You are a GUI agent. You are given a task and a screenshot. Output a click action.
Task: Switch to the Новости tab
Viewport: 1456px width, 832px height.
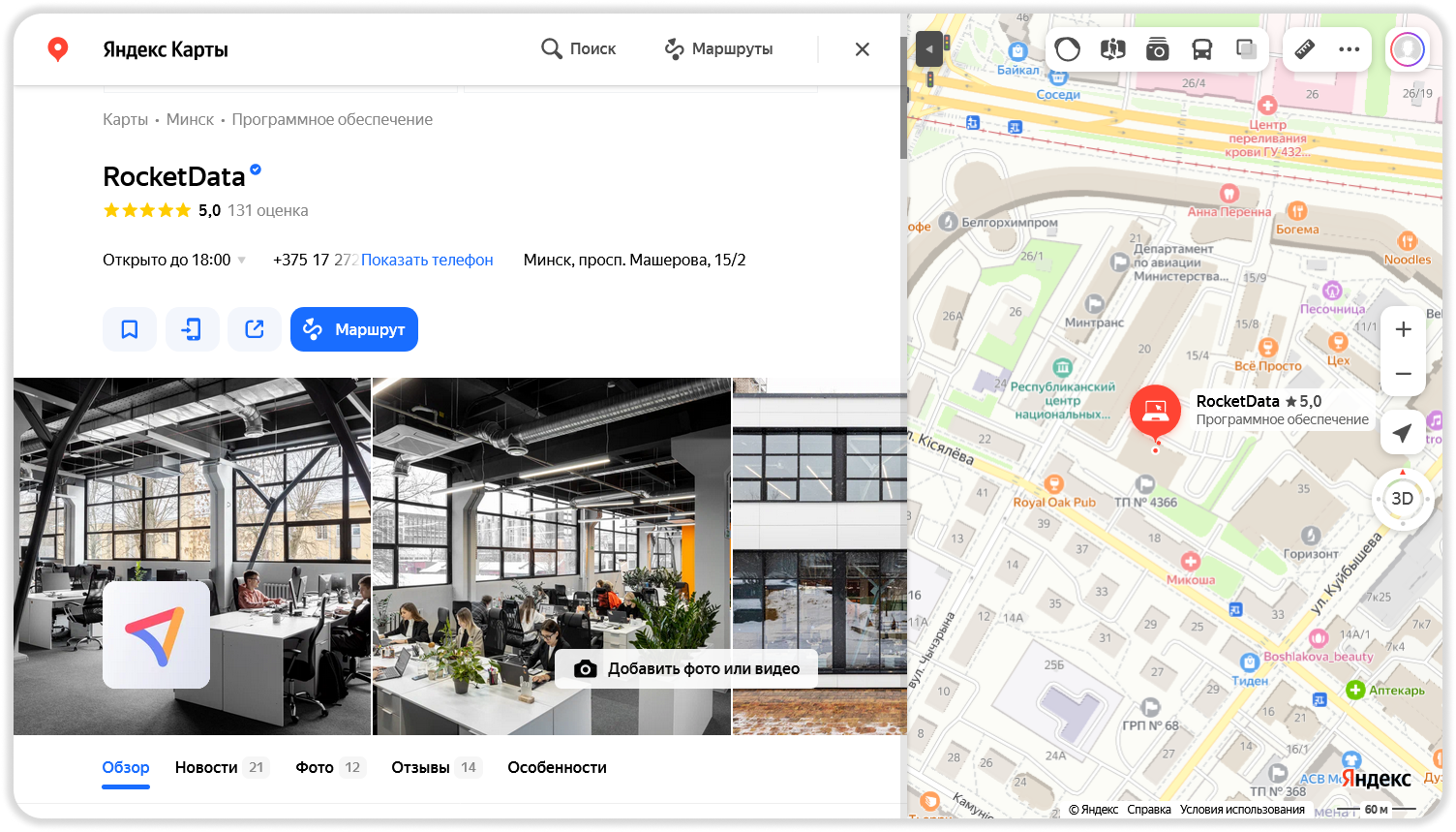tap(221, 767)
